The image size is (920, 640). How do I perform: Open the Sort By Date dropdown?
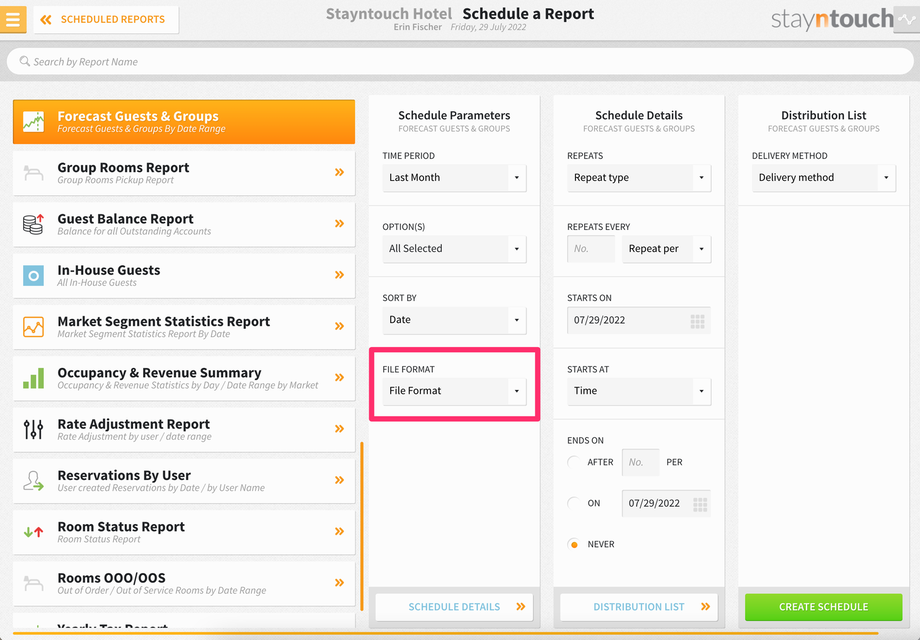tap(454, 320)
